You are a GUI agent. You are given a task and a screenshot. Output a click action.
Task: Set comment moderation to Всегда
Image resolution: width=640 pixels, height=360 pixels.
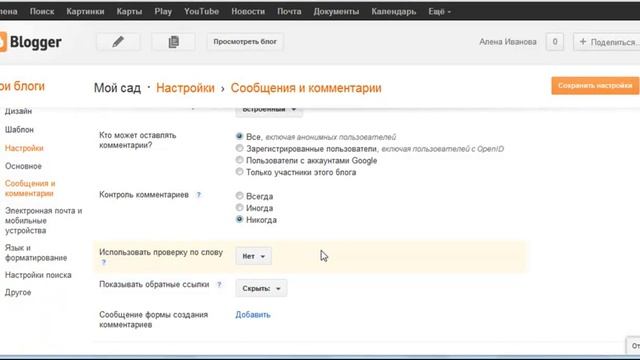pyautogui.click(x=240, y=196)
